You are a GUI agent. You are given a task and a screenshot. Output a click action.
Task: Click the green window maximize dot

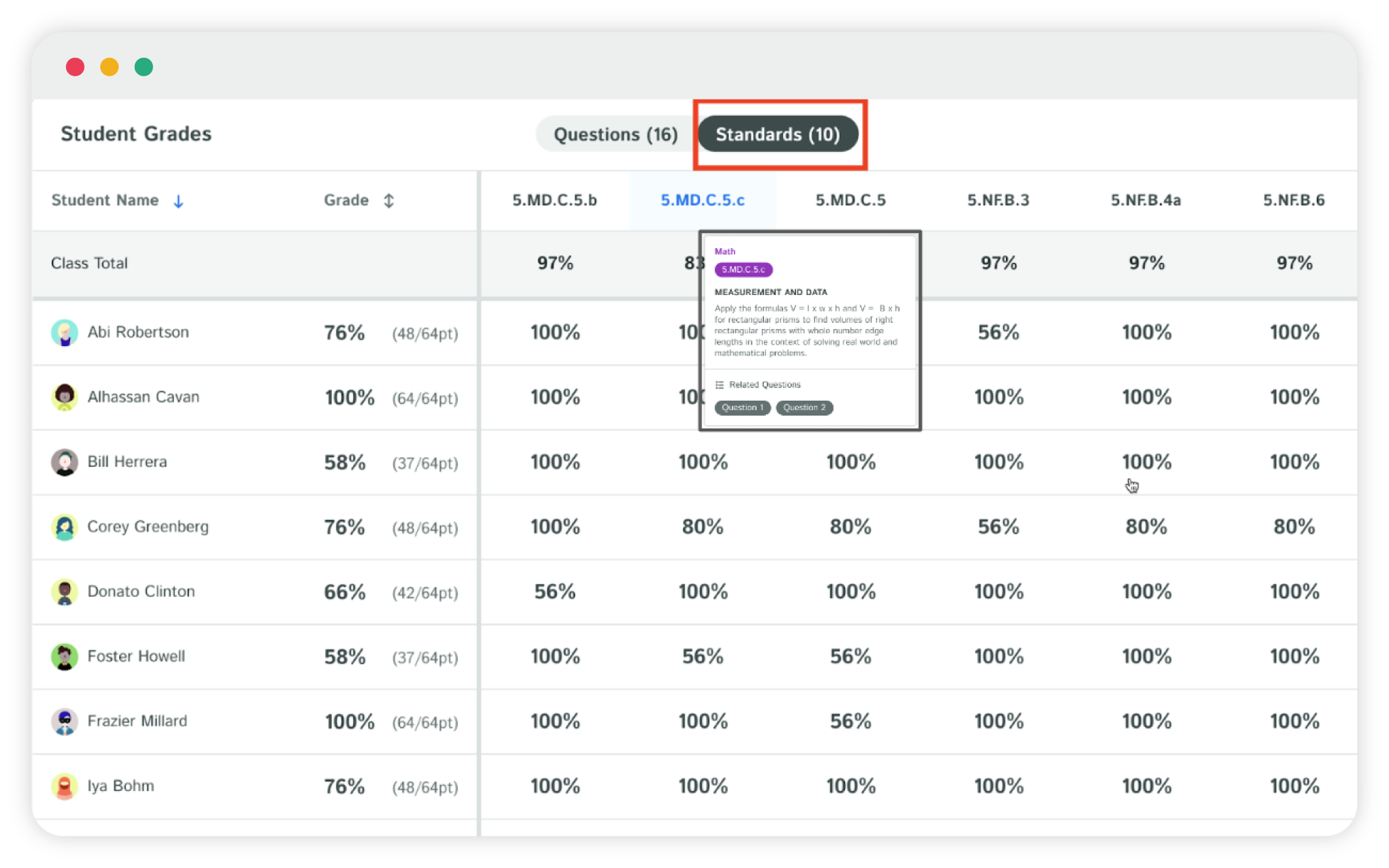[144, 67]
